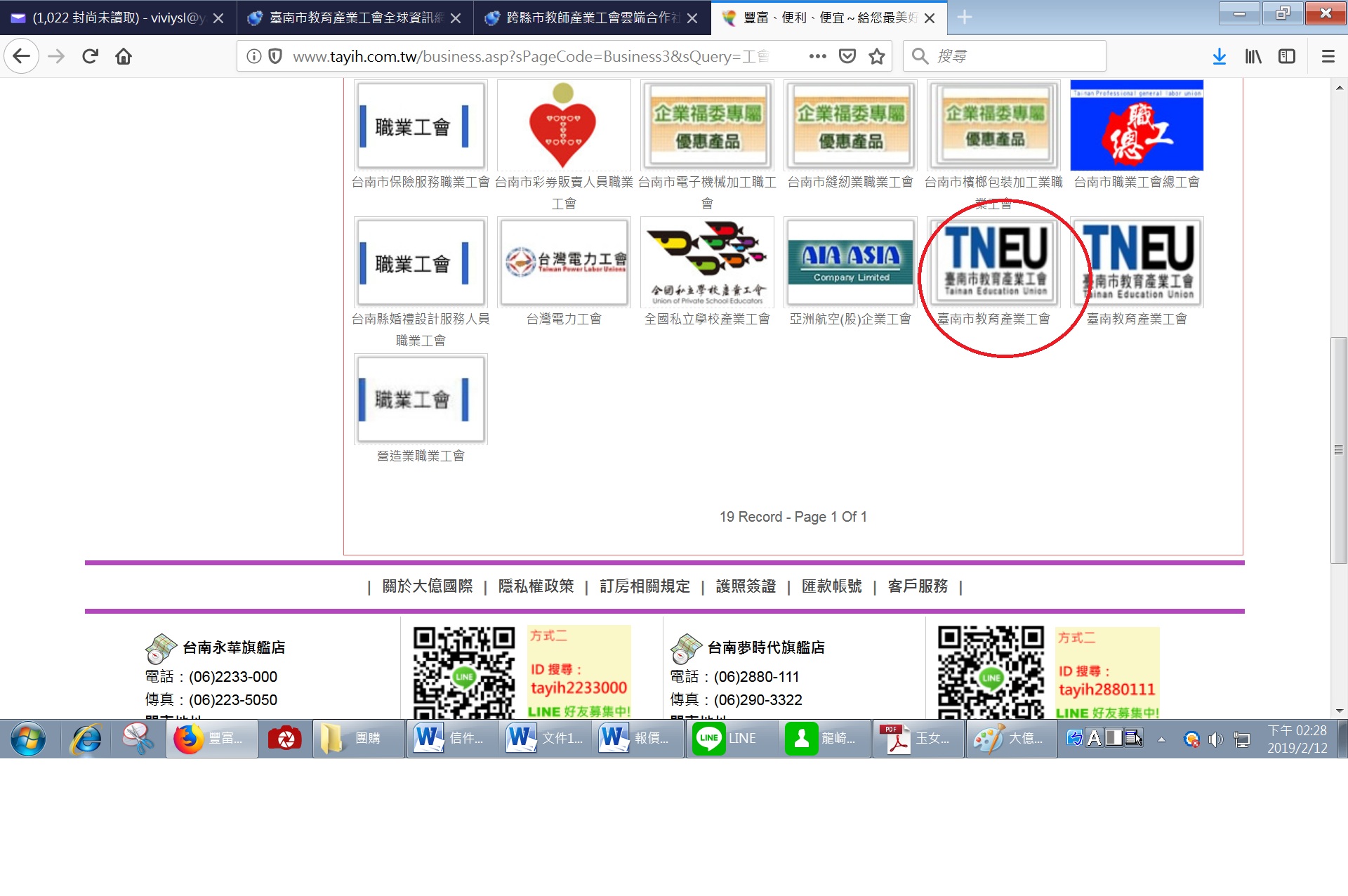Open AIA ASIA Company Limited logo
Image resolution: width=1348 pixels, height=896 pixels.
coord(850,262)
